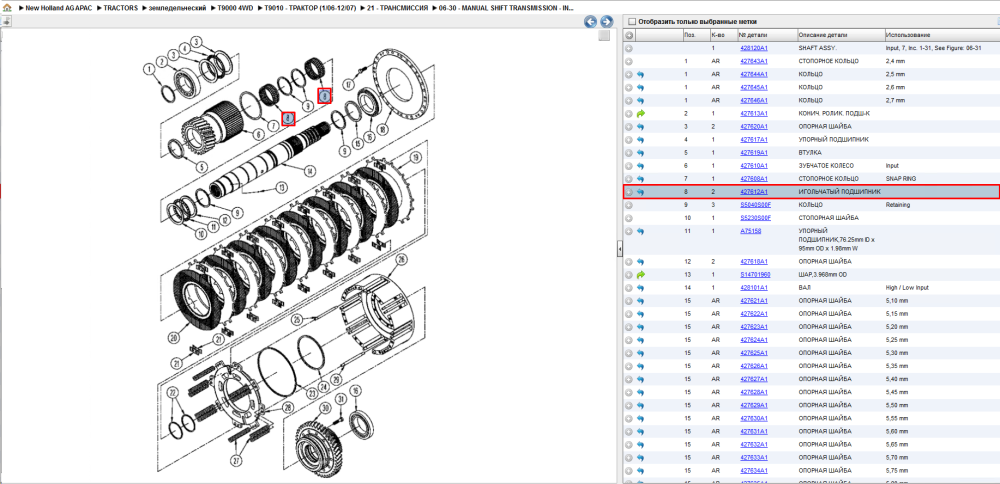Click blue arrow icon for part 427619A1
1000x484 pixels.
tap(640, 153)
